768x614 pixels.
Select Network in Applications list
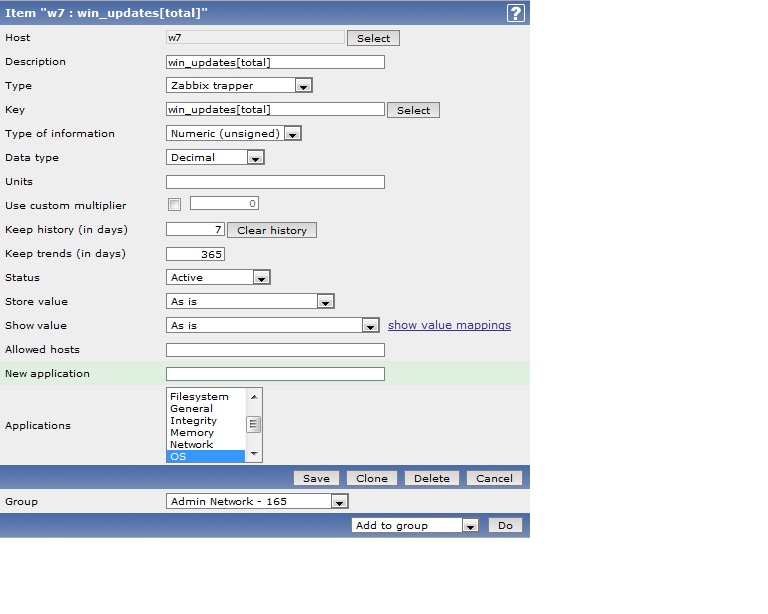(206, 445)
